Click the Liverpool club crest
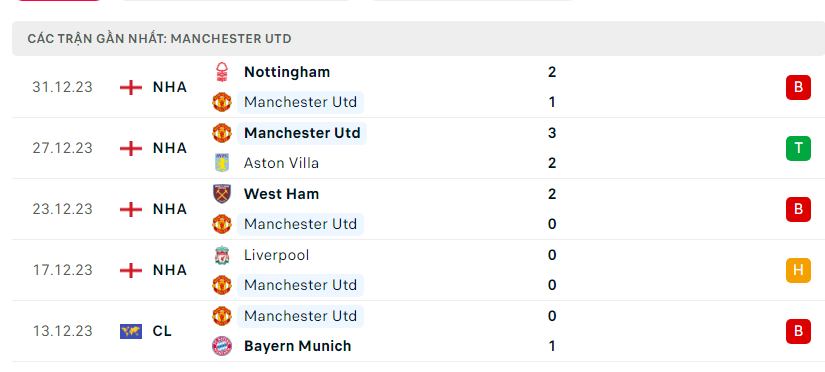The image size is (825, 372). (x=222, y=255)
